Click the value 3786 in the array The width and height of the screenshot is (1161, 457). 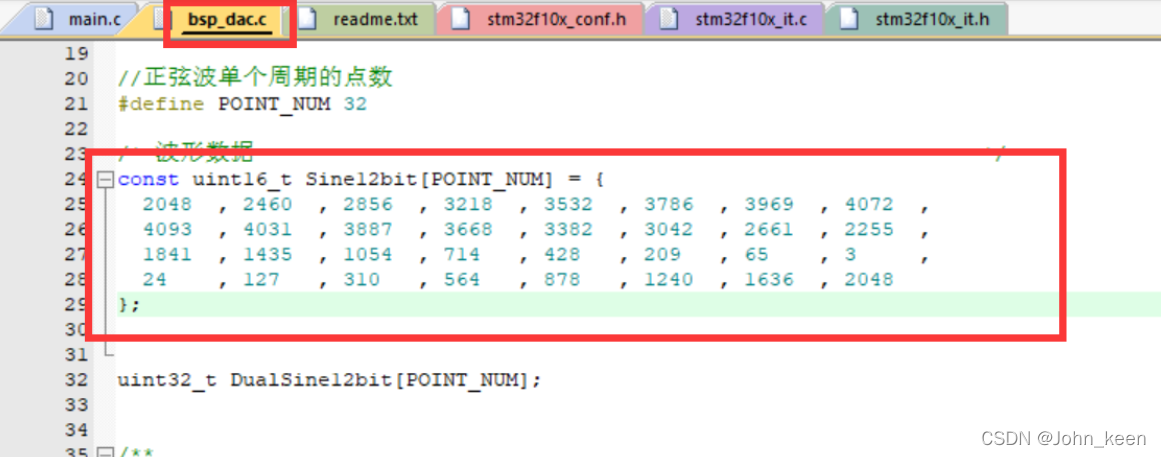point(669,204)
